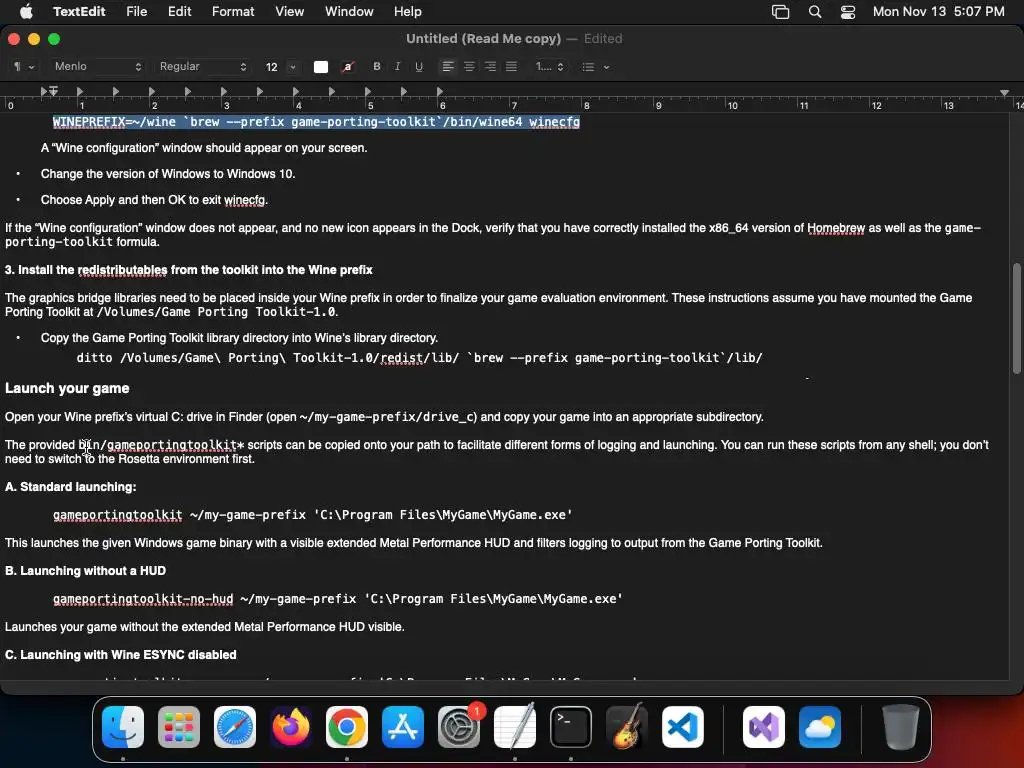The image size is (1024, 768).
Task: Open the Window menu
Action: (349, 11)
